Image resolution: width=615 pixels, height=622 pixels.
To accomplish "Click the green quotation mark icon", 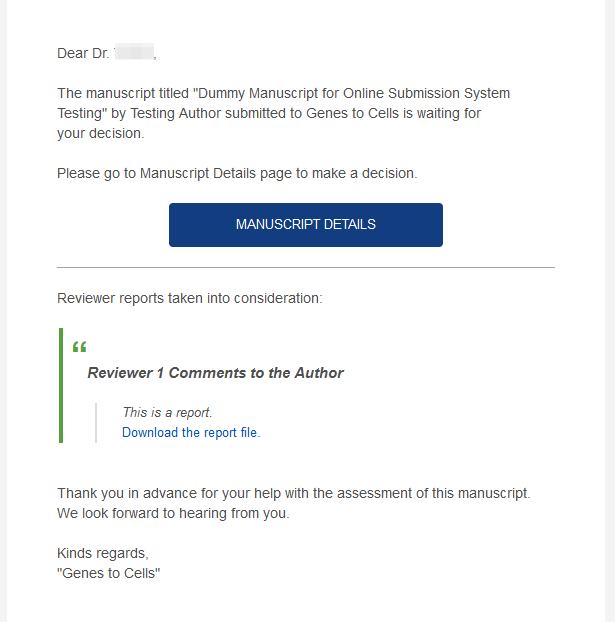I will [x=79, y=347].
